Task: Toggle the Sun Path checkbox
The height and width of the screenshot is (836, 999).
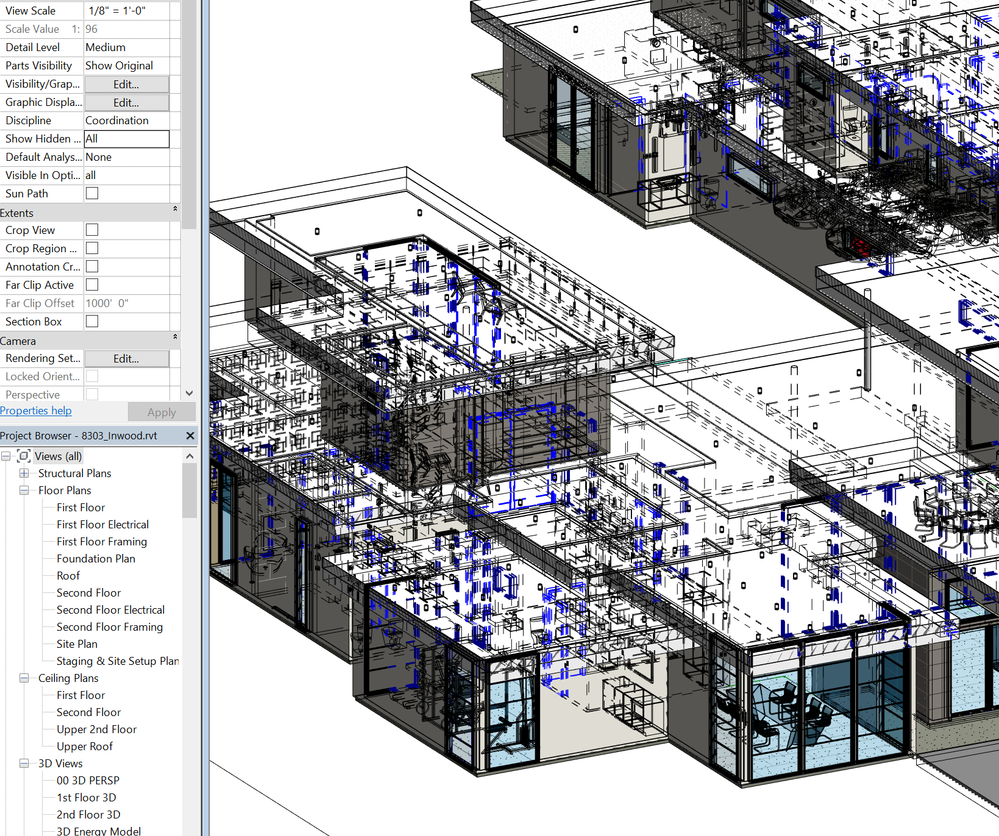Action: [x=92, y=193]
